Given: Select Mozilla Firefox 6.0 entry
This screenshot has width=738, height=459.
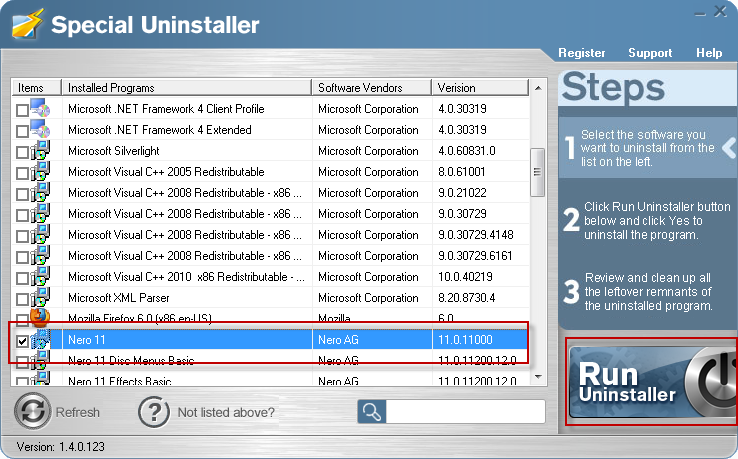Looking at the screenshot, I should coord(139,319).
